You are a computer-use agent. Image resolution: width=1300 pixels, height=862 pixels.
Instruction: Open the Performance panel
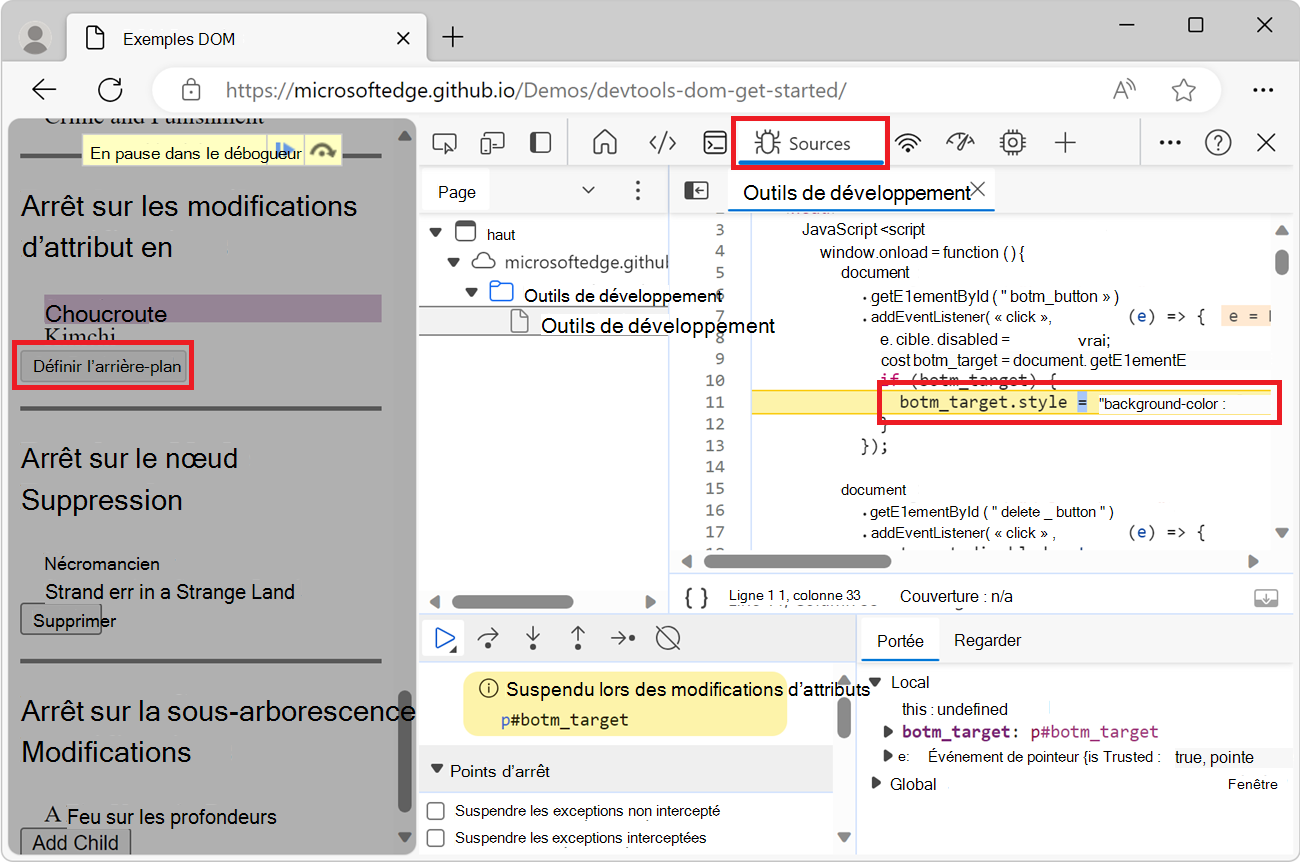(960, 142)
